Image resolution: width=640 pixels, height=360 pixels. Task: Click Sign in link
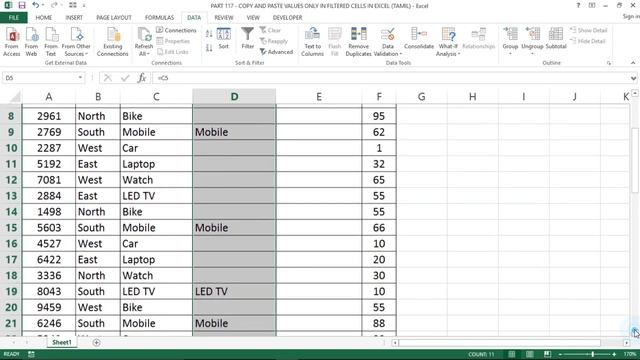(x=631, y=16)
